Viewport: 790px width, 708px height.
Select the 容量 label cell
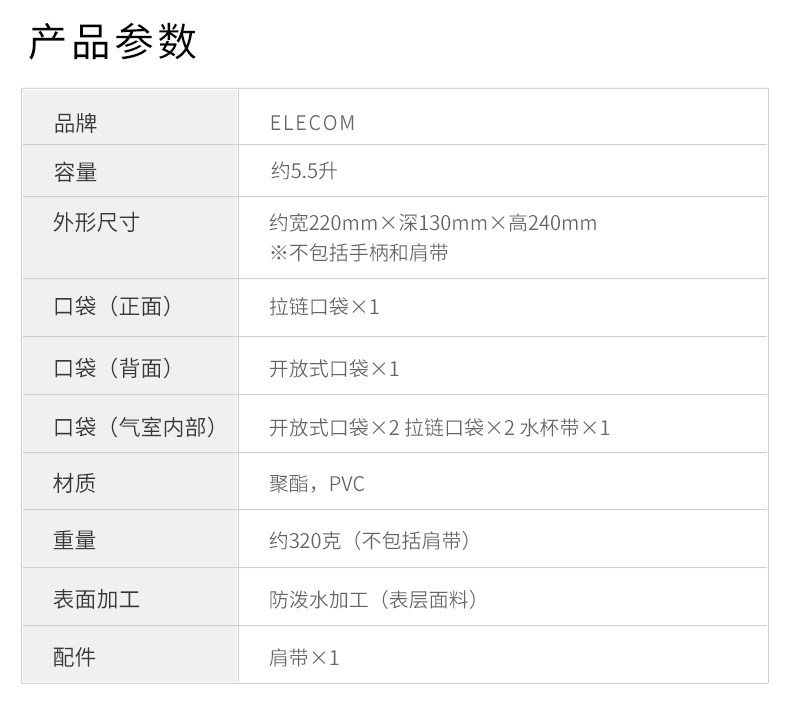[75, 172]
